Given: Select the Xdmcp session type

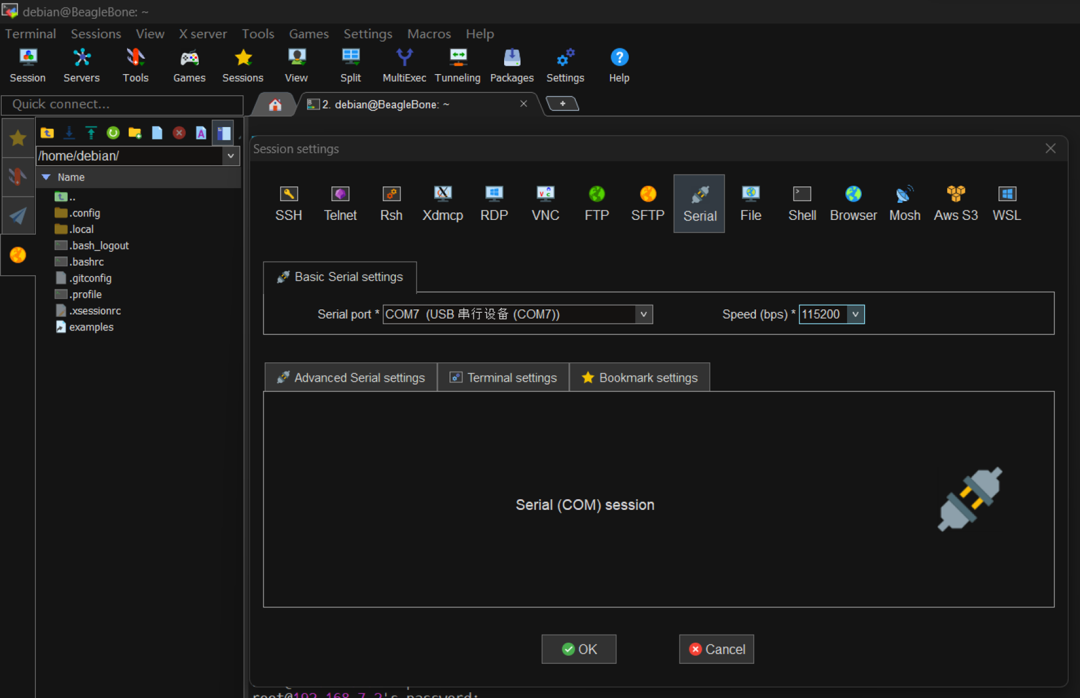Looking at the screenshot, I should point(442,203).
